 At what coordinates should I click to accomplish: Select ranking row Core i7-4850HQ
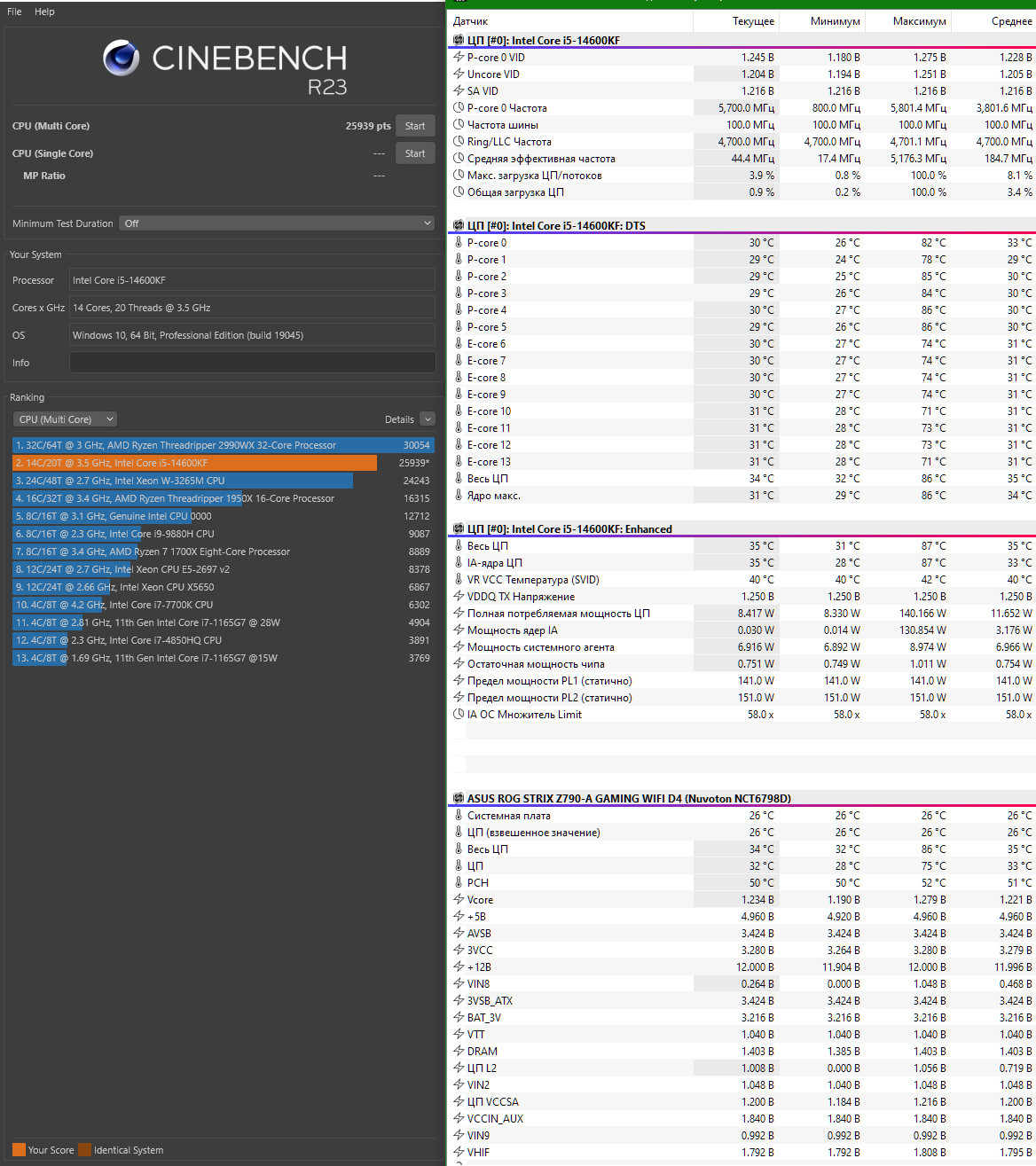(223, 640)
